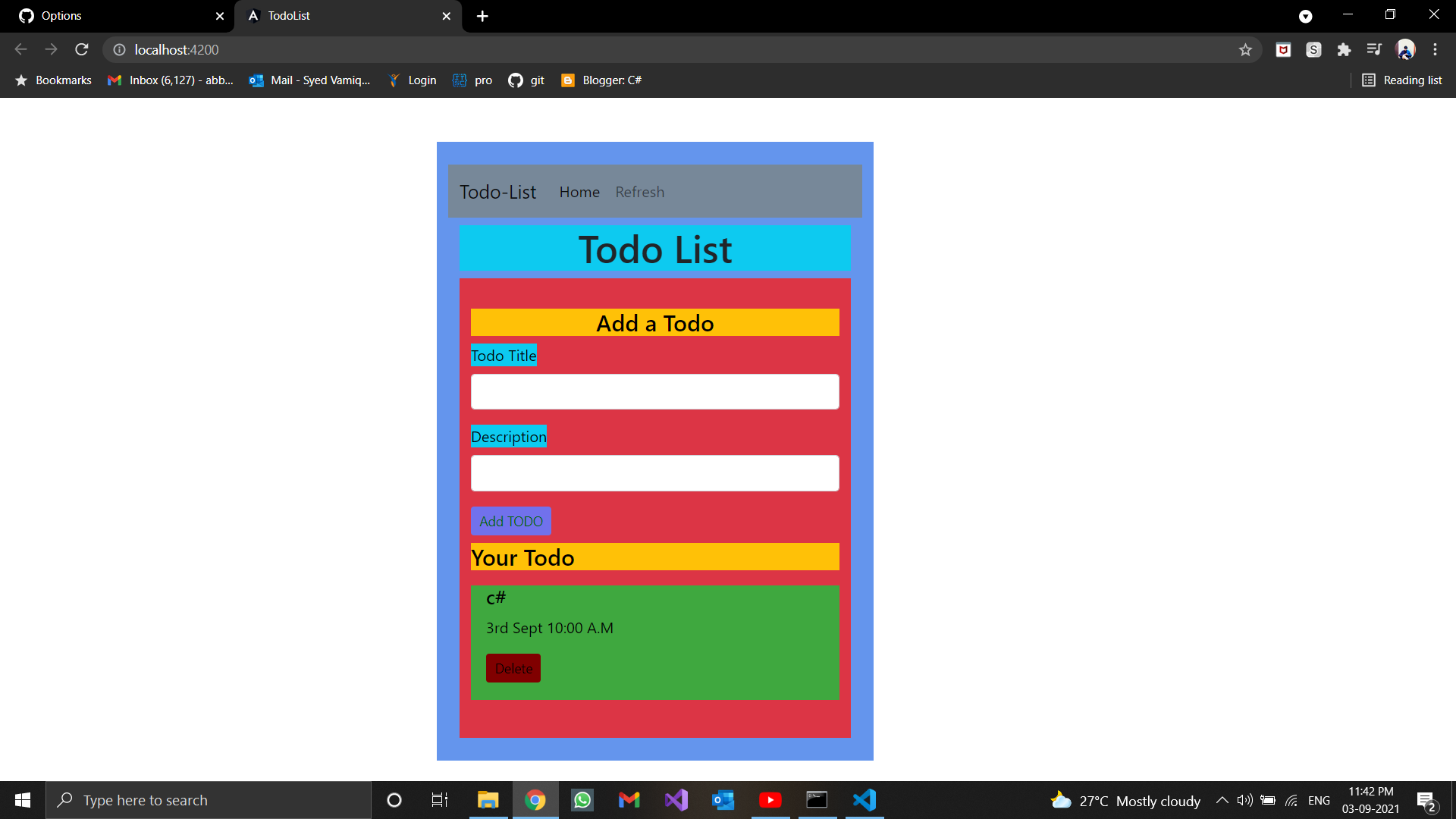Open the Blogger: C# bookmark

pos(601,80)
